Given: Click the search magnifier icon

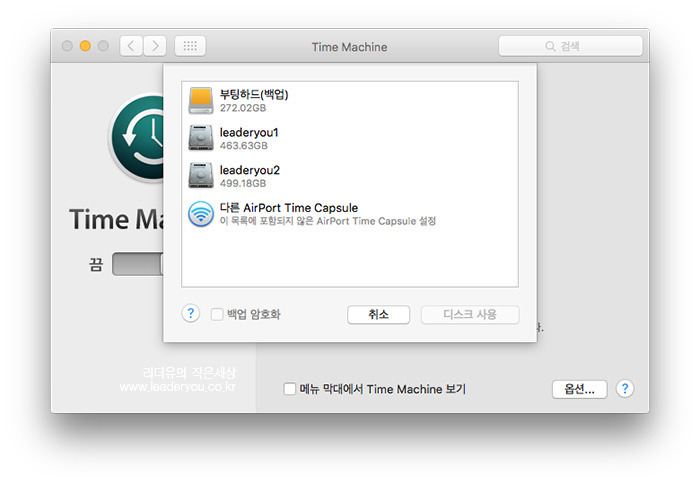Looking at the screenshot, I should pyautogui.click(x=550, y=46).
